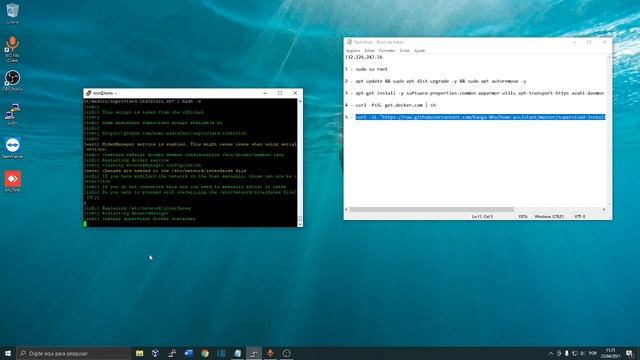The width and height of the screenshot is (640, 360).
Task: Open Google Chrome from the taskbar
Action: click(204, 353)
